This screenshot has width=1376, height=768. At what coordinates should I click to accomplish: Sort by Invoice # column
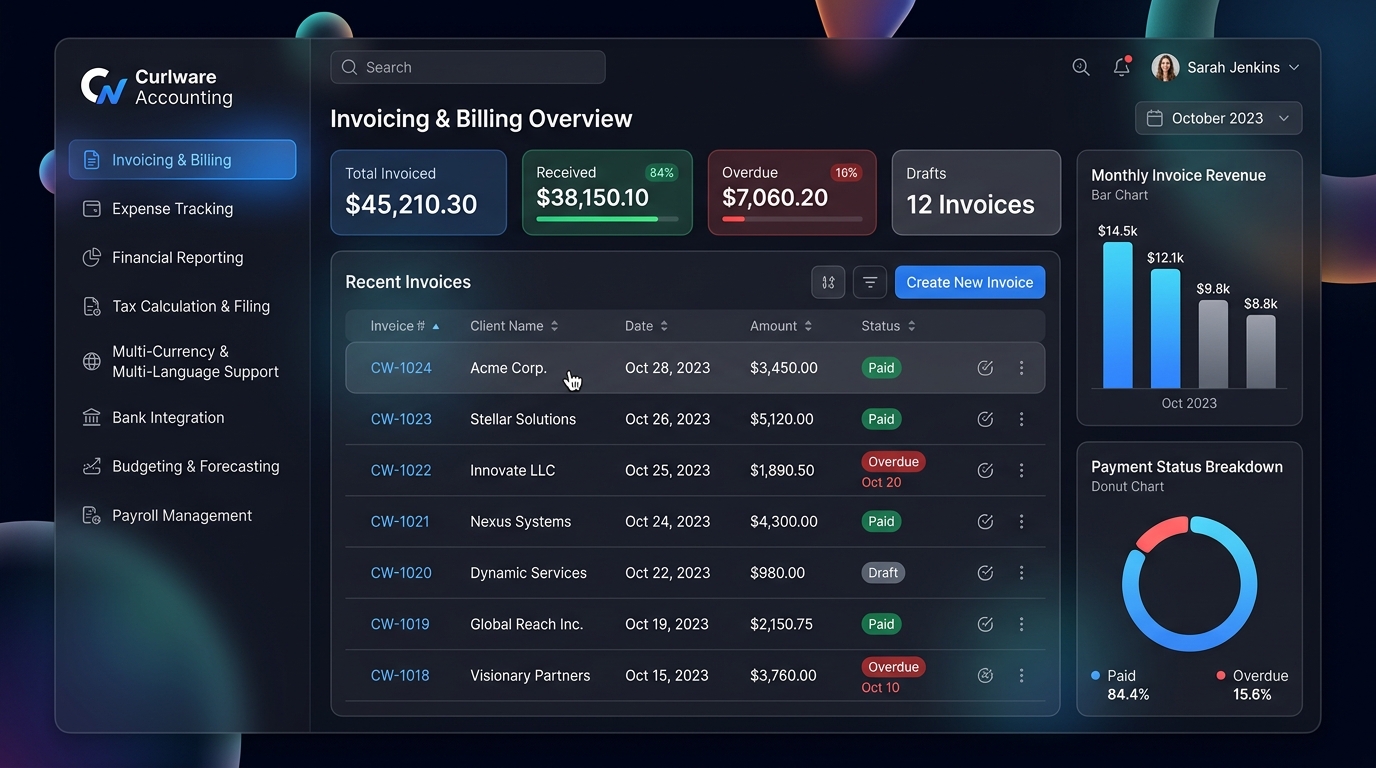click(405, 326)
